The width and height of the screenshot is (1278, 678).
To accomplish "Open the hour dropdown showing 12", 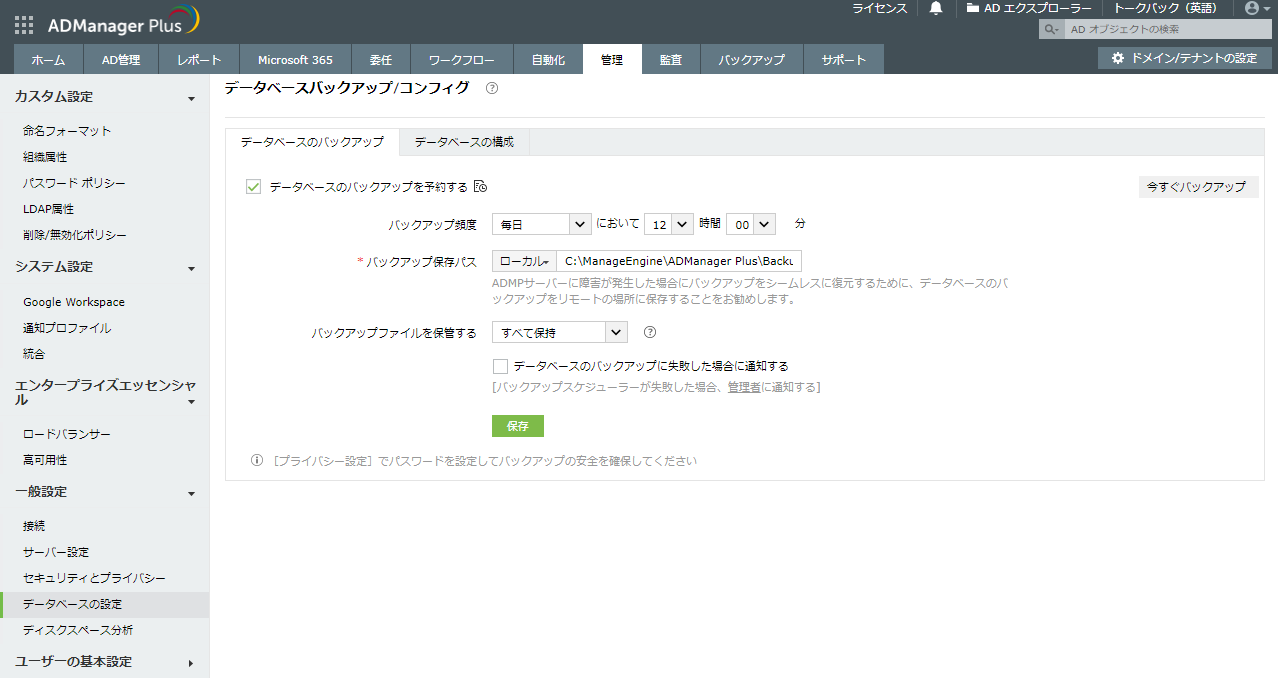I will coord(668,225).
